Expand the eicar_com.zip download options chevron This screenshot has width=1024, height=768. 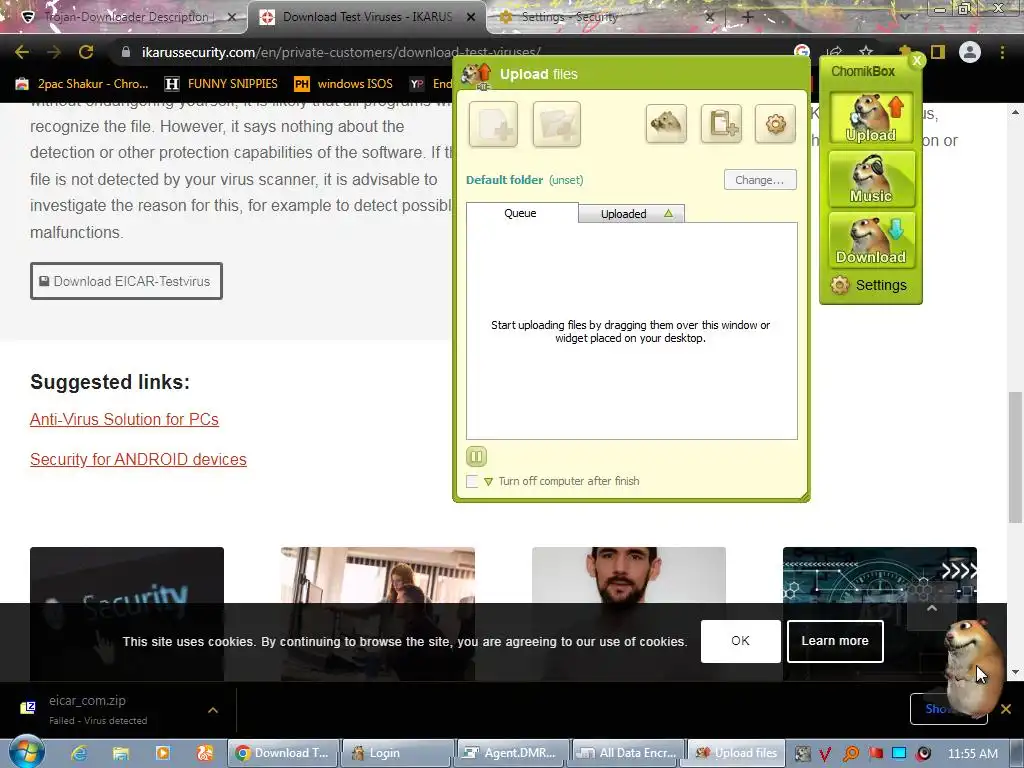[213, 710]
